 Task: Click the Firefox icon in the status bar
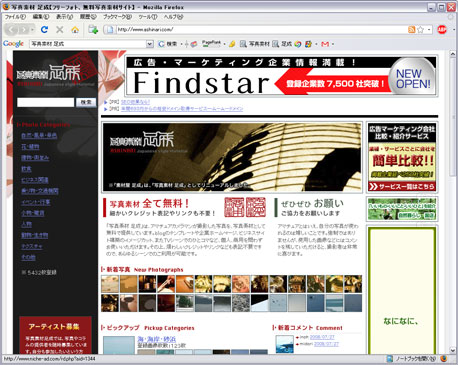[x=443, y=359]
